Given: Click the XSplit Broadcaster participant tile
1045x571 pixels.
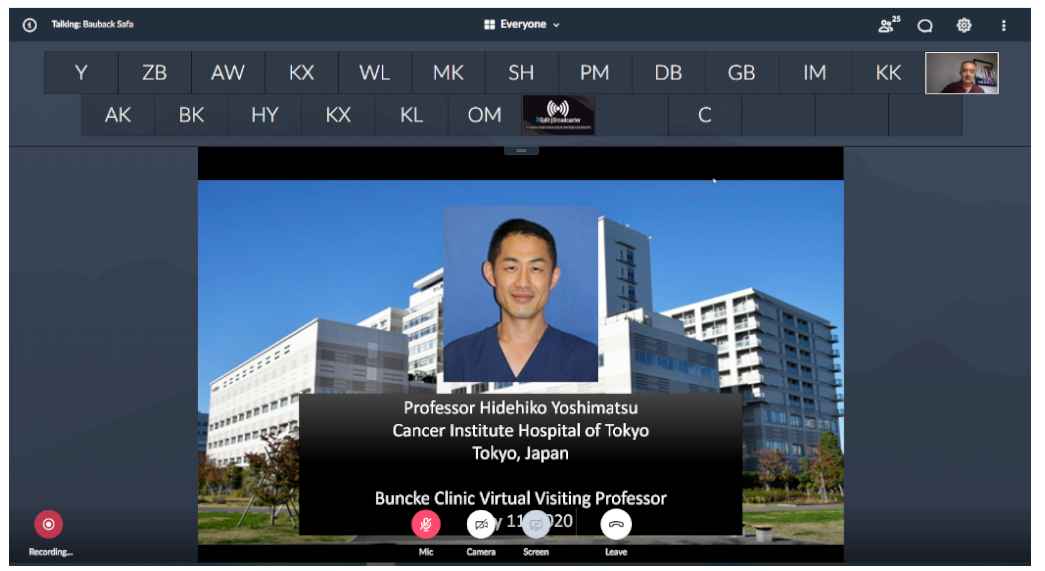Looking at the screenshot, I should click(558, 115).
